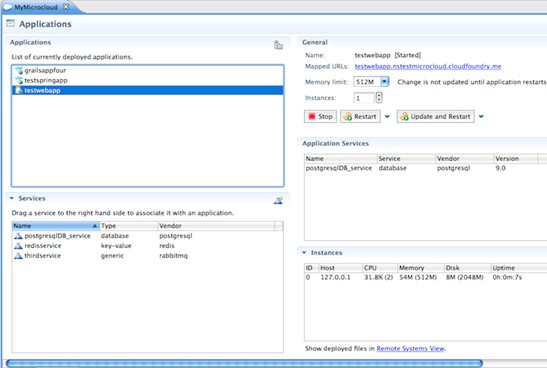Open the Restart button dropdown arrow
547x368 pixels.
coord(387,117)
